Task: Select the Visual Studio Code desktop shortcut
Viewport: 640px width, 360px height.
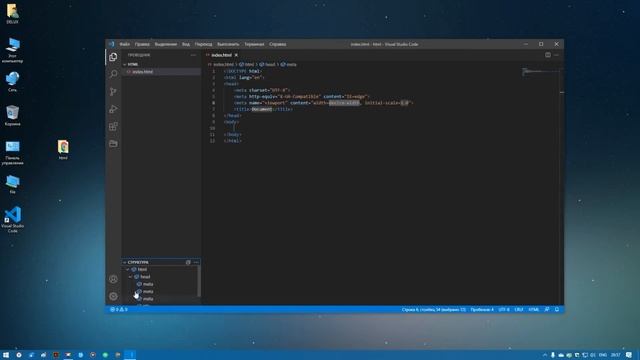Action: (x=13, y=220)
